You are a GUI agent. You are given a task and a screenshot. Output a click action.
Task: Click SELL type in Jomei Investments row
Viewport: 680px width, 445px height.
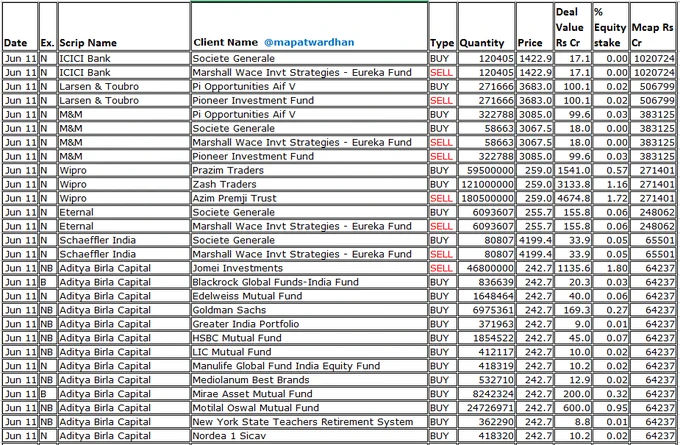click(x=442, y=268)
